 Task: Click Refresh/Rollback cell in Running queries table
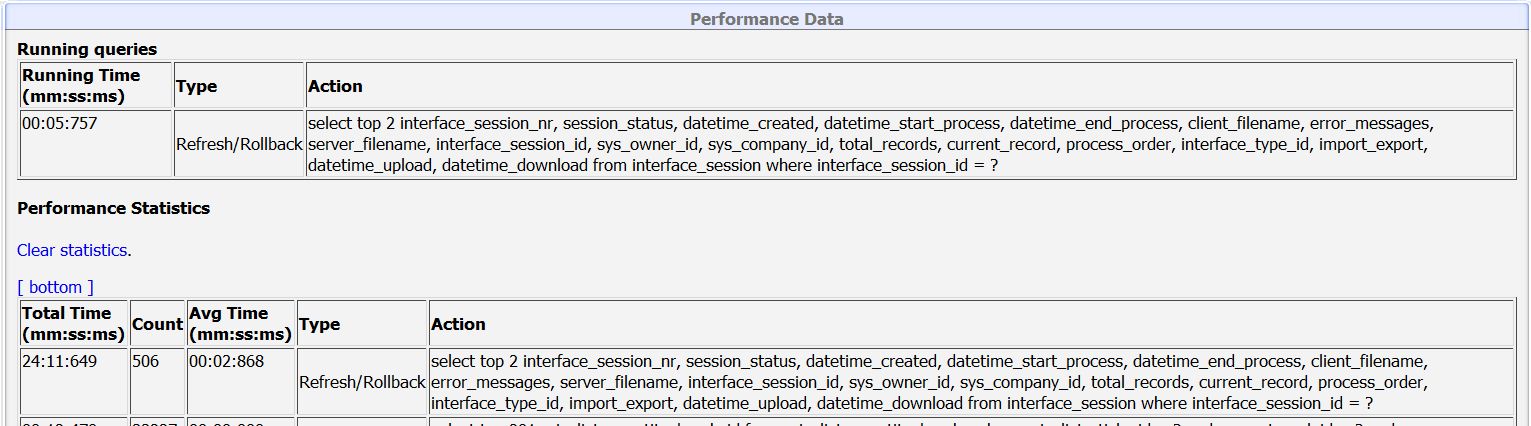point(239,144)
